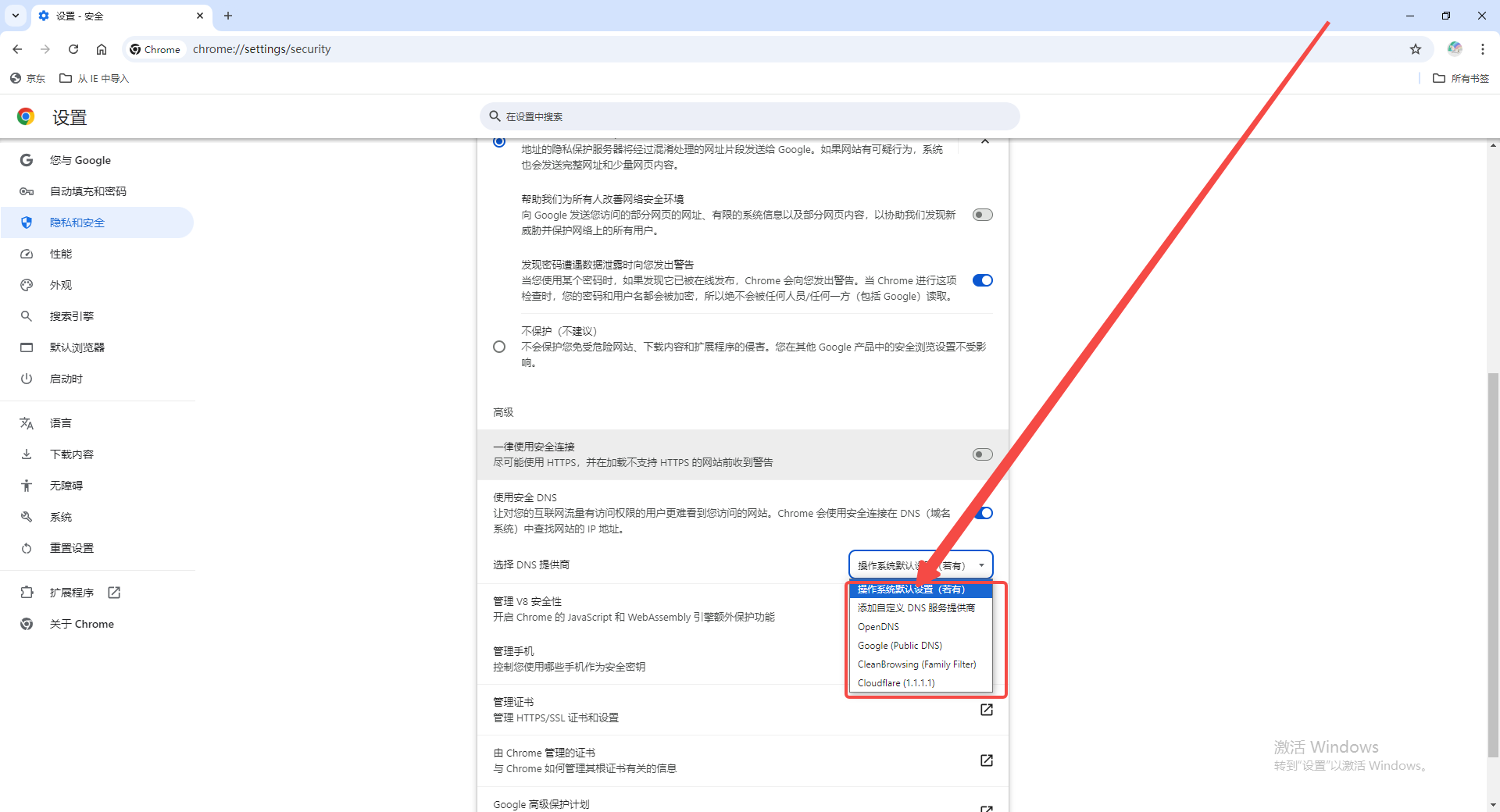Click the 下载内容 download icon

point(27,454)
